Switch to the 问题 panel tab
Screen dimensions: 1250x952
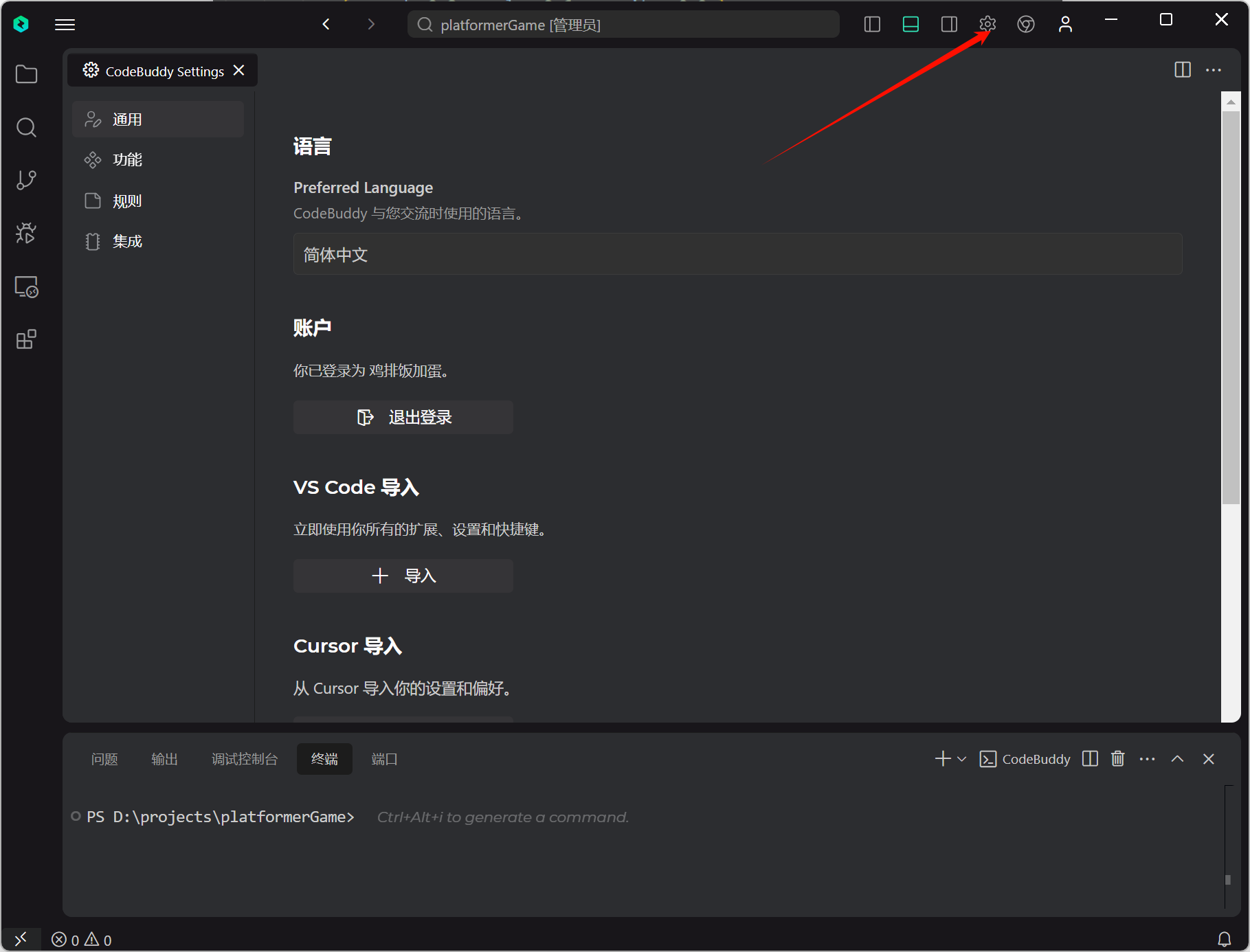(104, 759)
